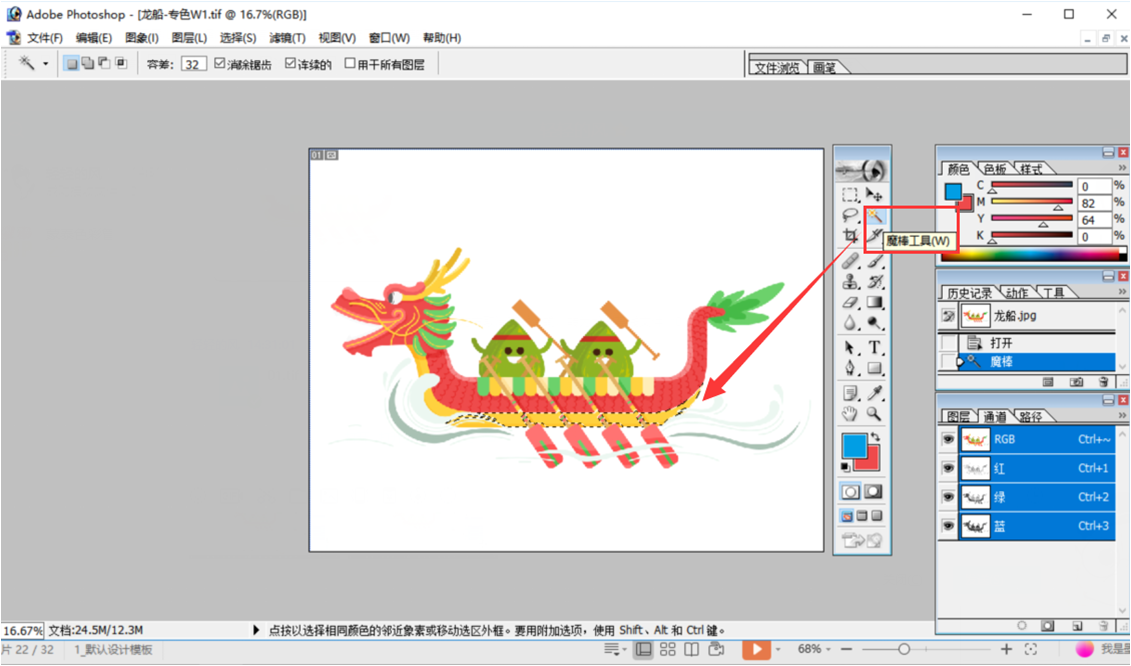The height and width of the screenshot is (666, 1131).
Task: Switch to the 图层 layers tab
Action: (958, 416)
